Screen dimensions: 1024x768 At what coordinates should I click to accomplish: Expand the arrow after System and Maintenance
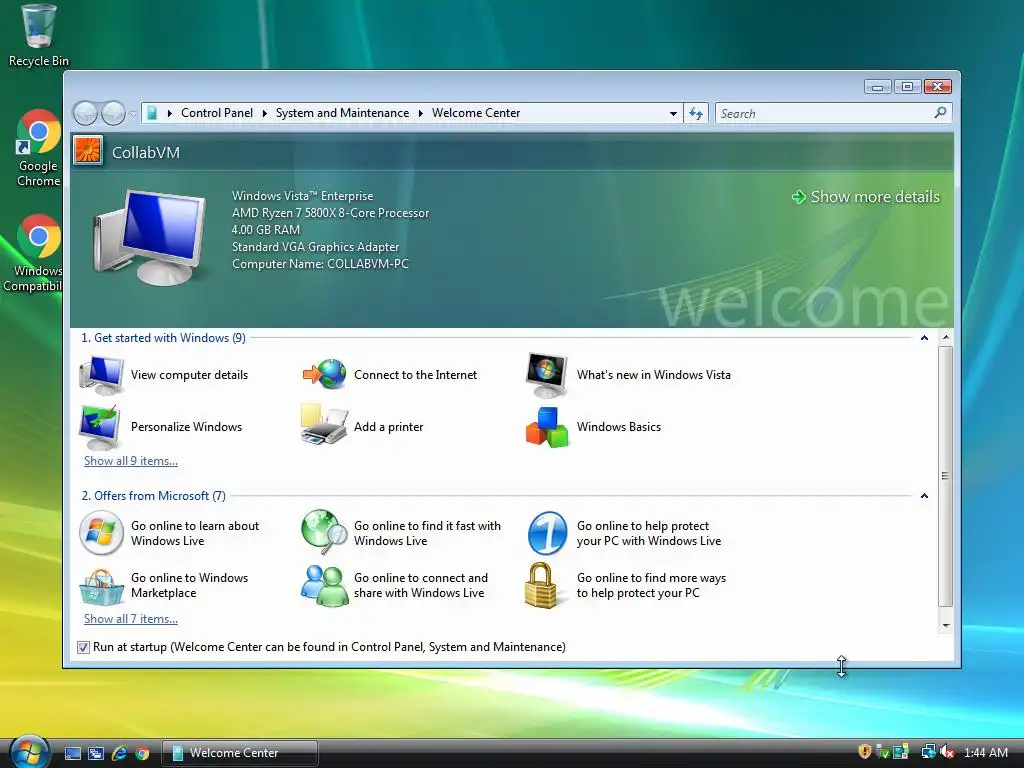(x=421, y=113)
